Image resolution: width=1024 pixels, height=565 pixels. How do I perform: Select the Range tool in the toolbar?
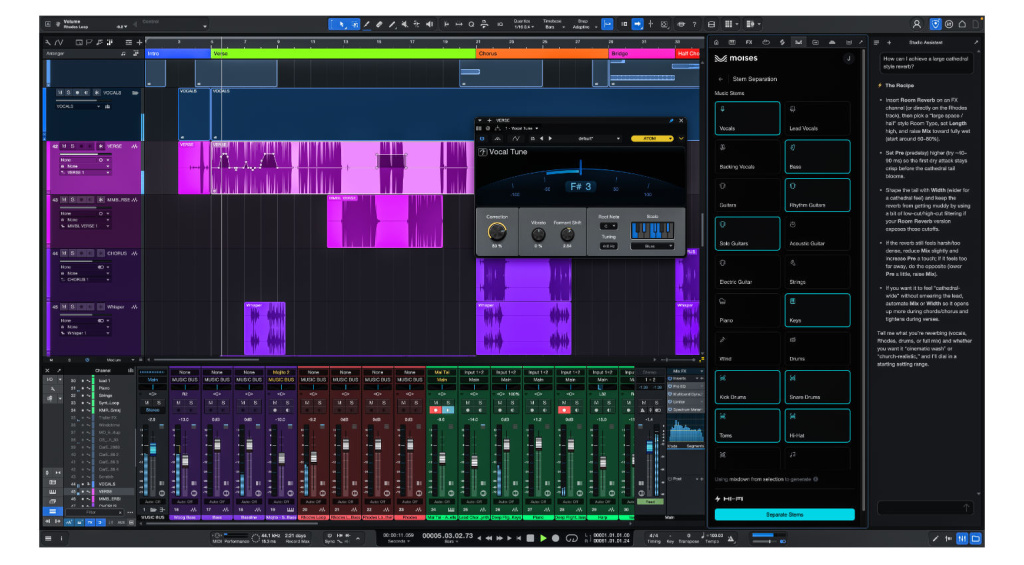(x=355, y=24)
